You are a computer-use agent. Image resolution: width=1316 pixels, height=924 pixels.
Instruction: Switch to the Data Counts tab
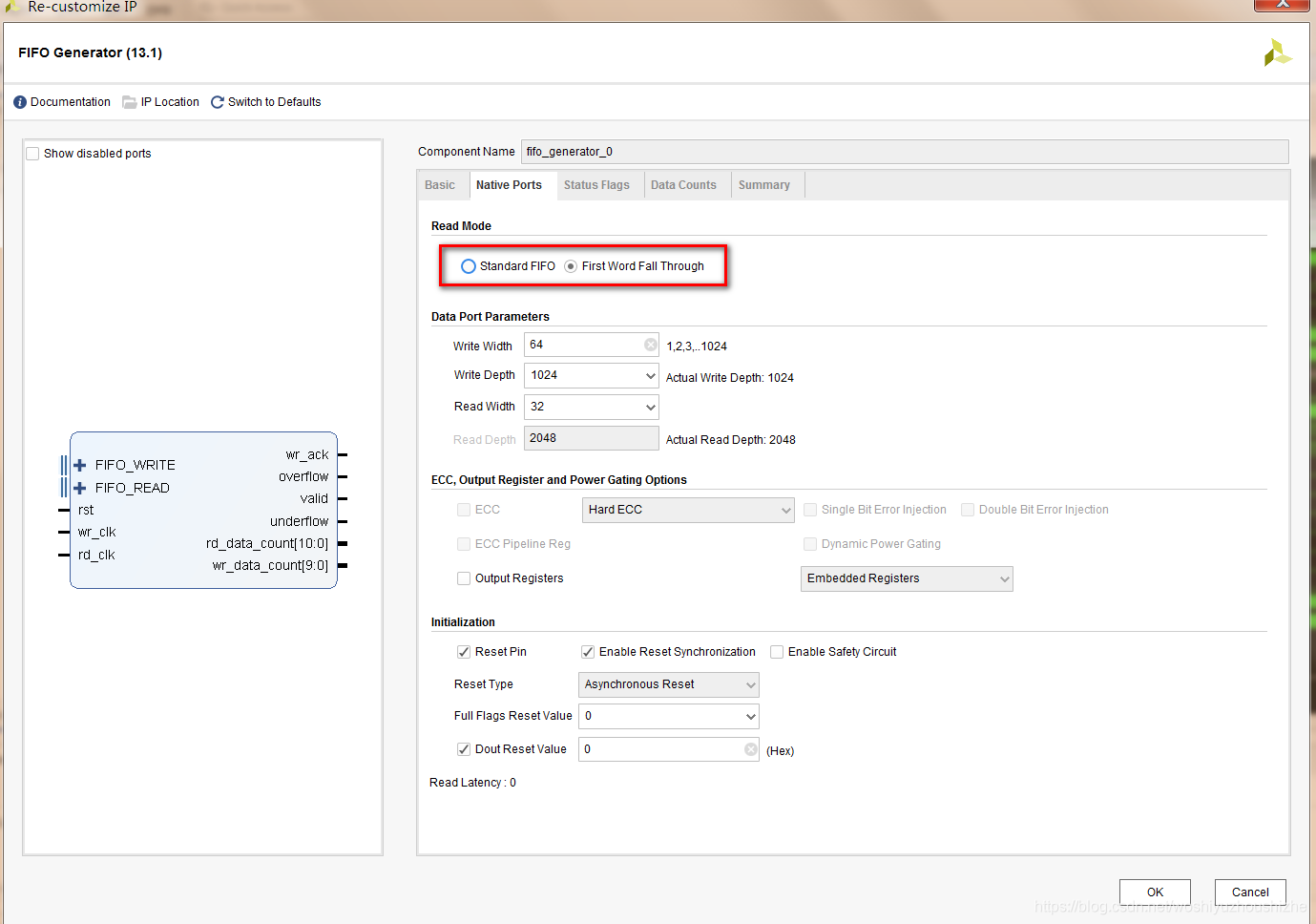(x=683, y=185)
